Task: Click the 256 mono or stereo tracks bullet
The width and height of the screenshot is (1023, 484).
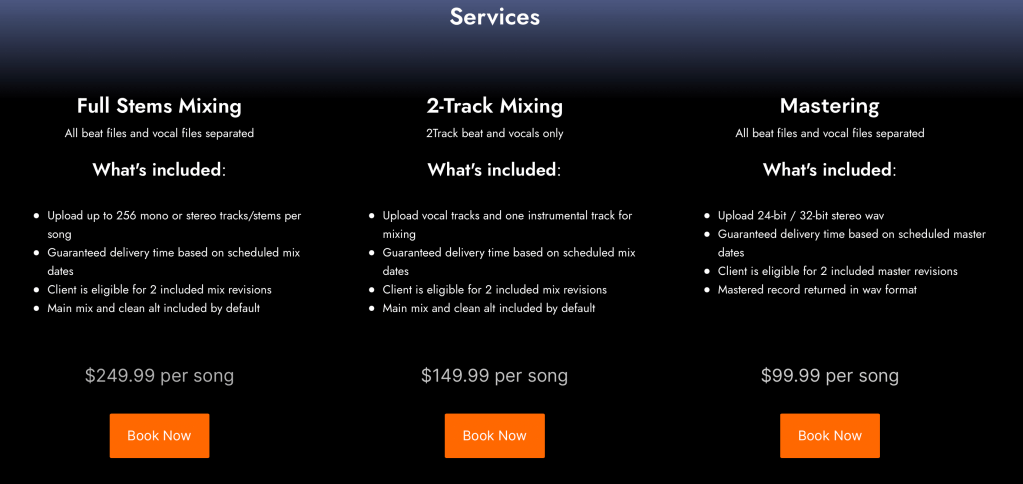Action: click(x=174, y=224)
